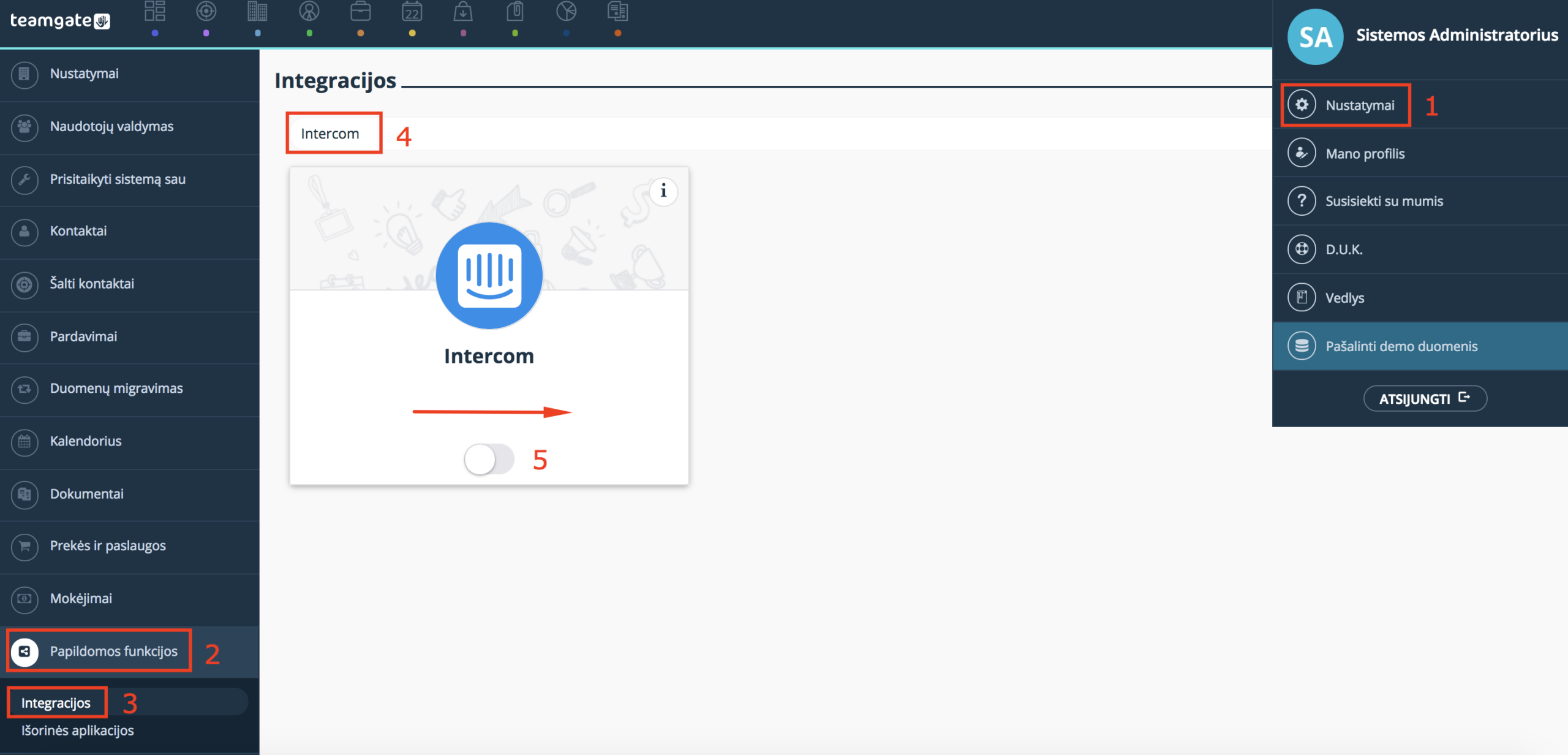
Task: Click the ATSIJUNGTI logout button
Action: click(1425, 398)
